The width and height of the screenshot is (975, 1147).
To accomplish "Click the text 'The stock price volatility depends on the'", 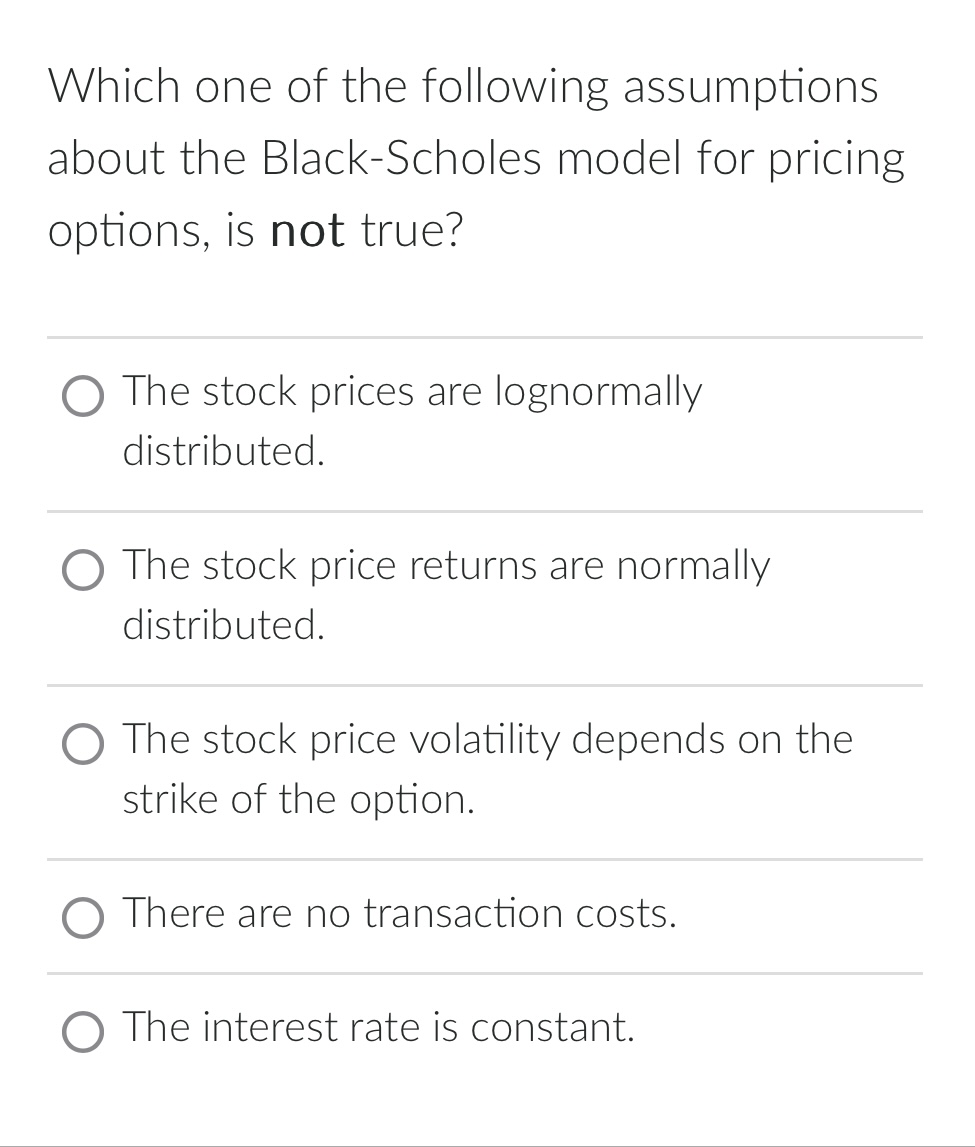I will pyautogui.click(x=488, y=740).
